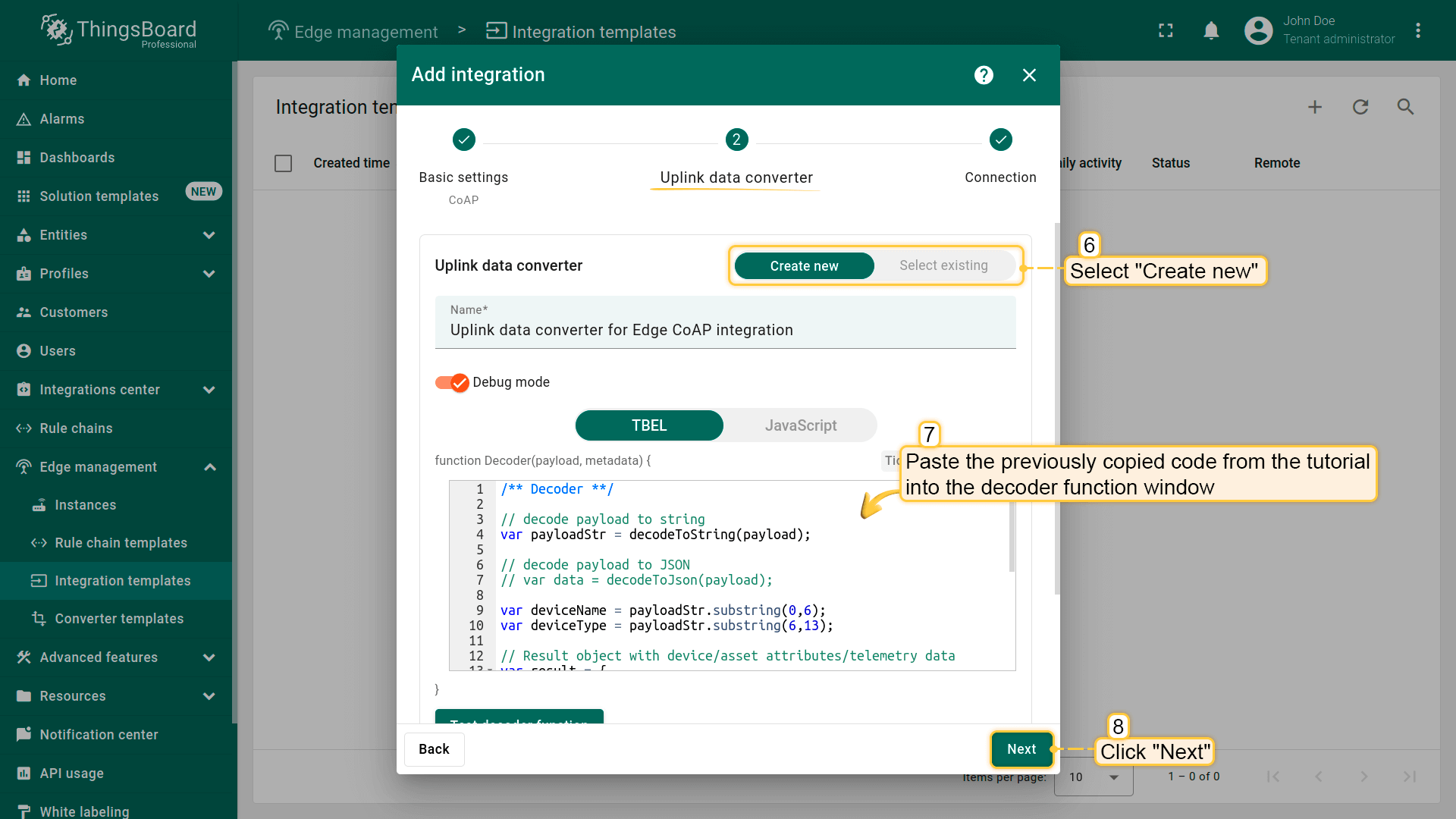Check the select-all table checkbox

pos(283,163)
